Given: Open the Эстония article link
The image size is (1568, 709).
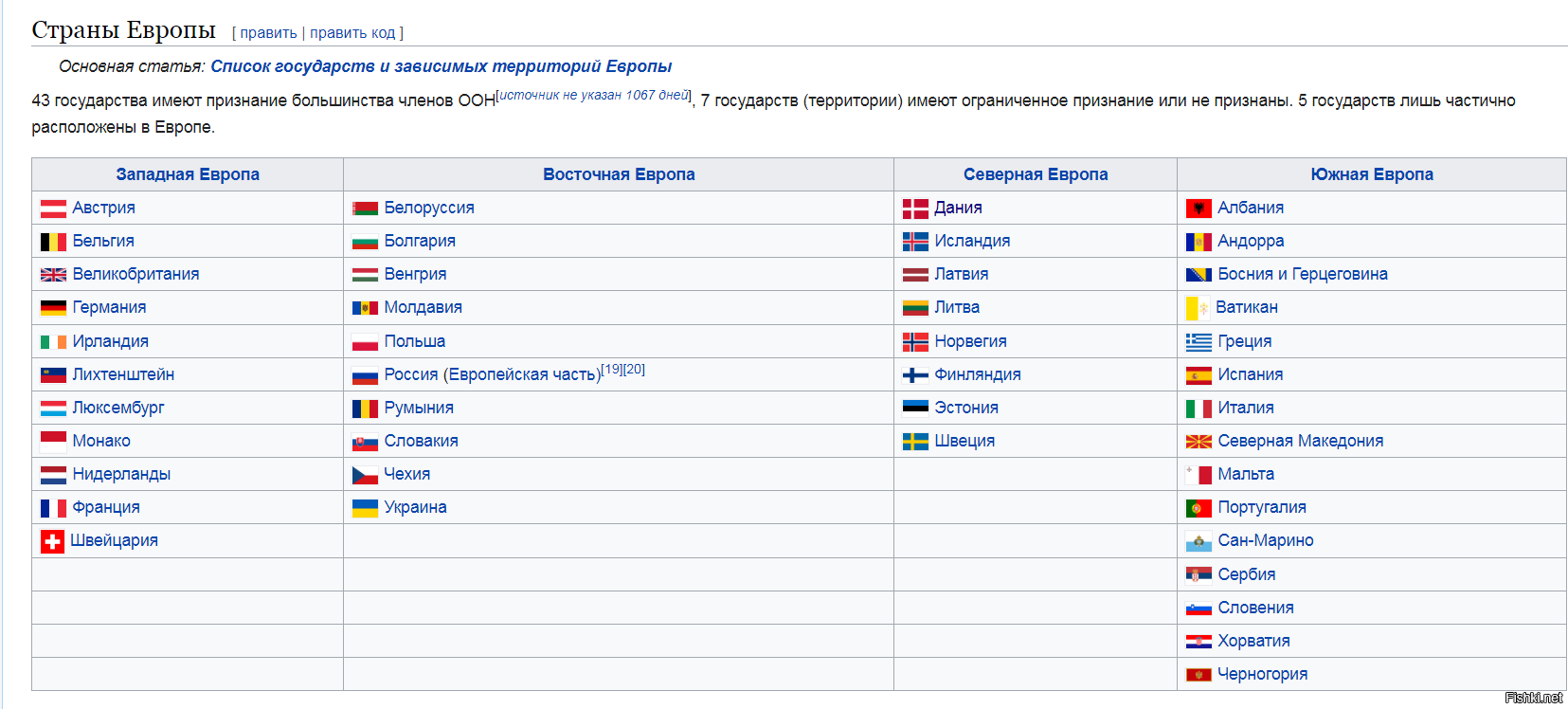Looking at the screenshot, I should (x=966, y=408).
